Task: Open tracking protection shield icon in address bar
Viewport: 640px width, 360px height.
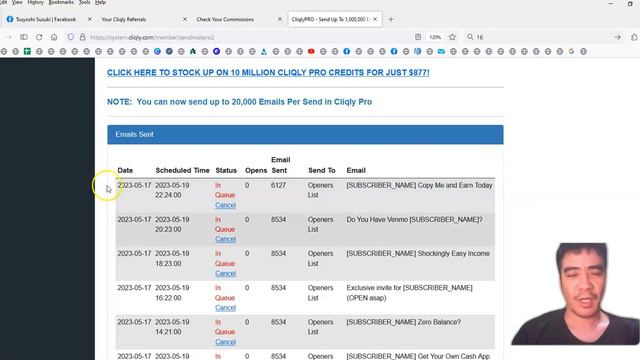Action: tap(71, 37)
